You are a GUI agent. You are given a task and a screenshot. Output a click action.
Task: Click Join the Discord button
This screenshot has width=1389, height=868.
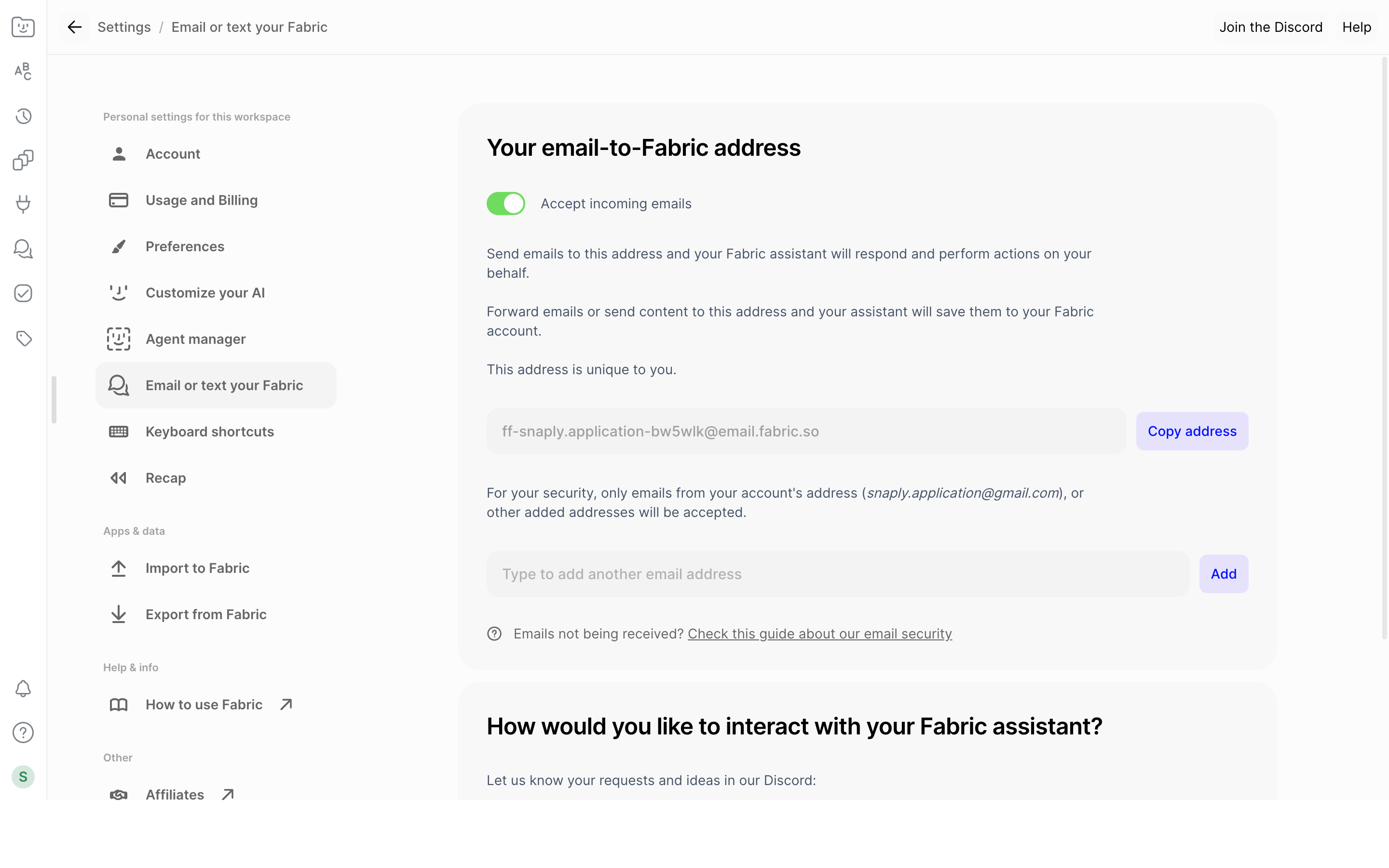[x=1271, y=27]
